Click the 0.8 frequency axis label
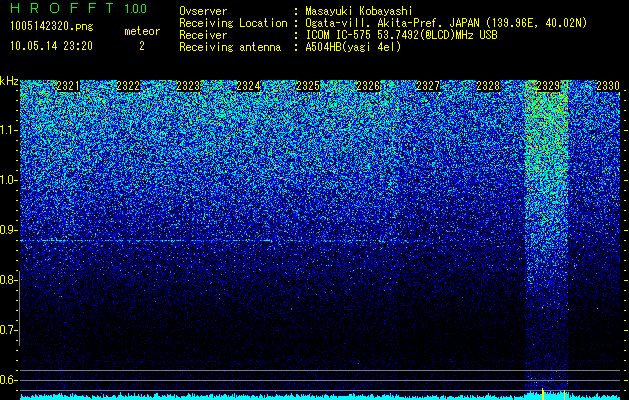 7,280
